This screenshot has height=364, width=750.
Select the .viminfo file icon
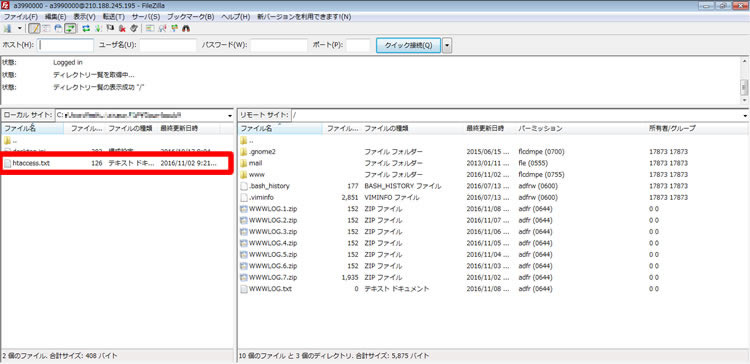click(x=243, y=198)
